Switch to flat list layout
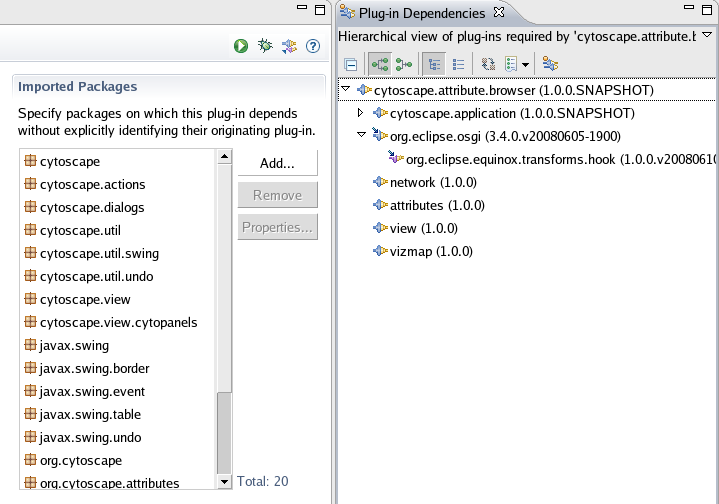 click(x=458, y=65)
